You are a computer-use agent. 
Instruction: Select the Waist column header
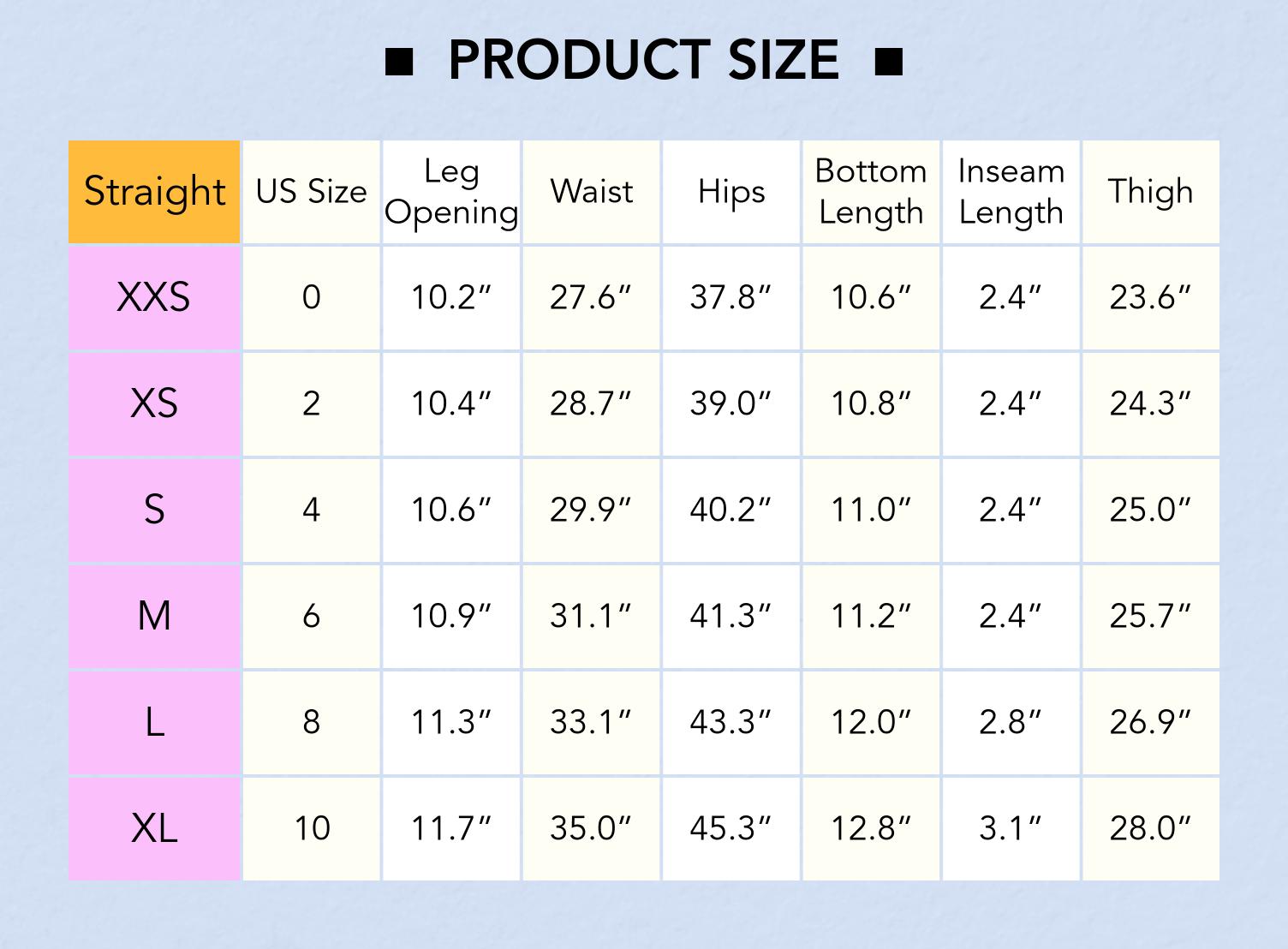click(x=591, y=192)
